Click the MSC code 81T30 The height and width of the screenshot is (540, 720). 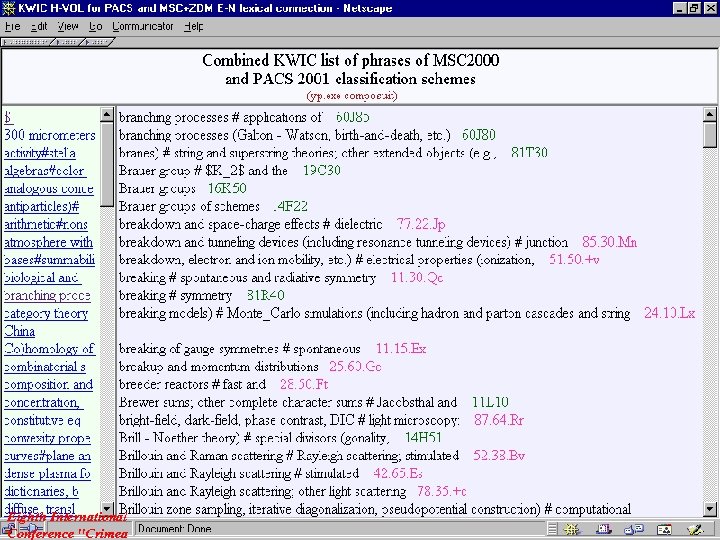point(529,153)
